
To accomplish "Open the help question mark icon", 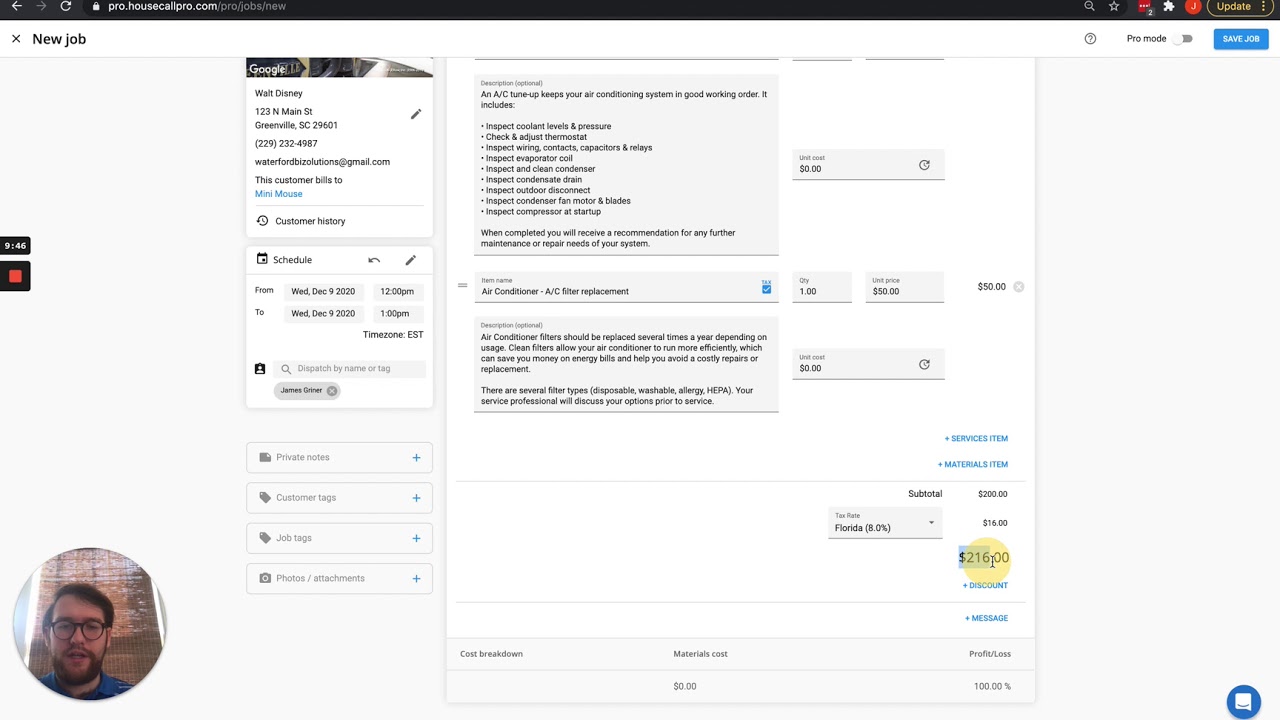I will [1090, 39].
